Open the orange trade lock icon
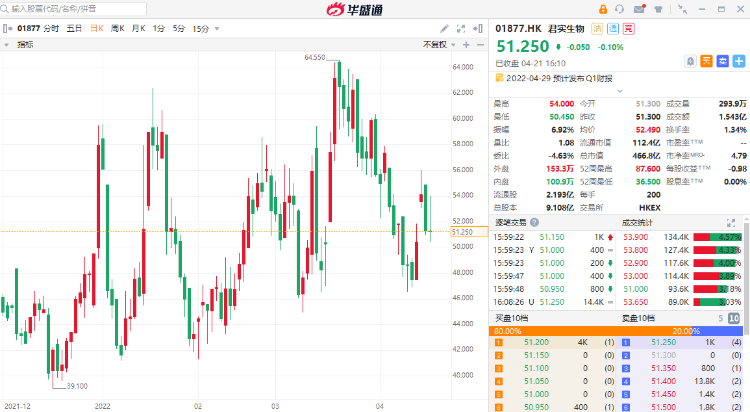Image resolution: width=750 pixels, height=412 pixels. 603,9
